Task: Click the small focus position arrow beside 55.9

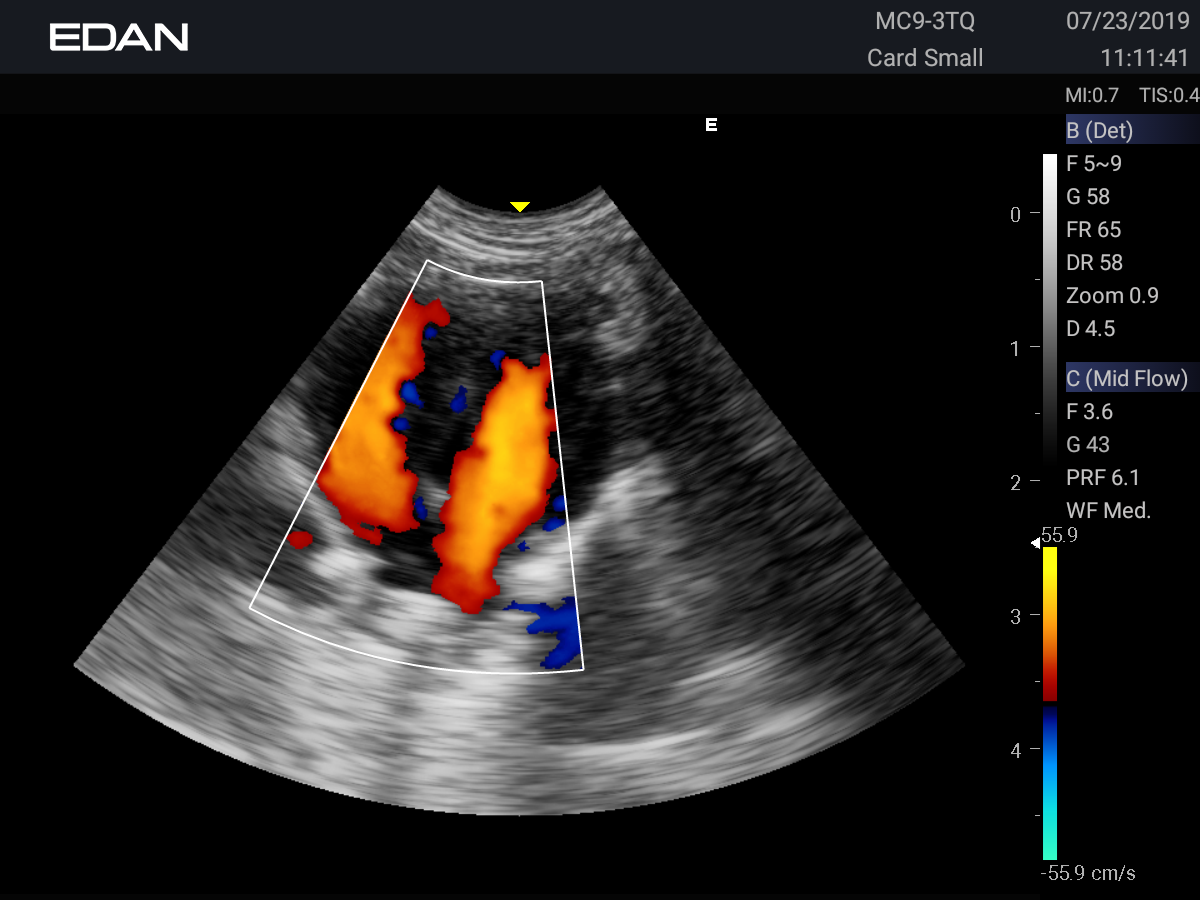Action: pos(1036,542)
